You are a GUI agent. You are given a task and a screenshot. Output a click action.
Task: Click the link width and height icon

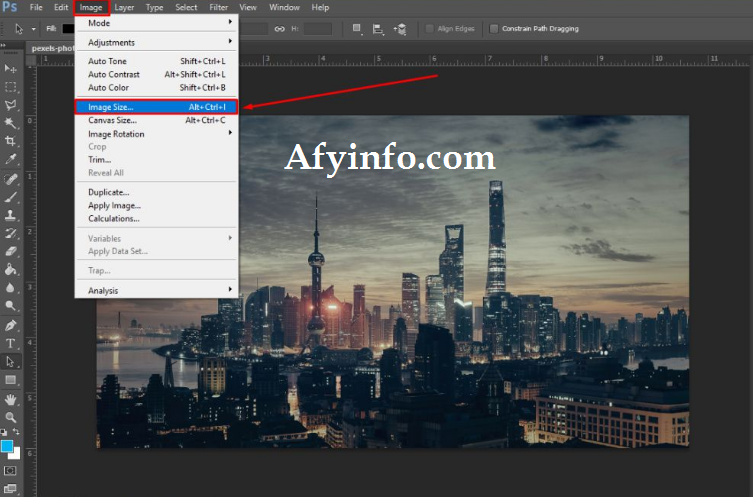(x=279, y=29)
